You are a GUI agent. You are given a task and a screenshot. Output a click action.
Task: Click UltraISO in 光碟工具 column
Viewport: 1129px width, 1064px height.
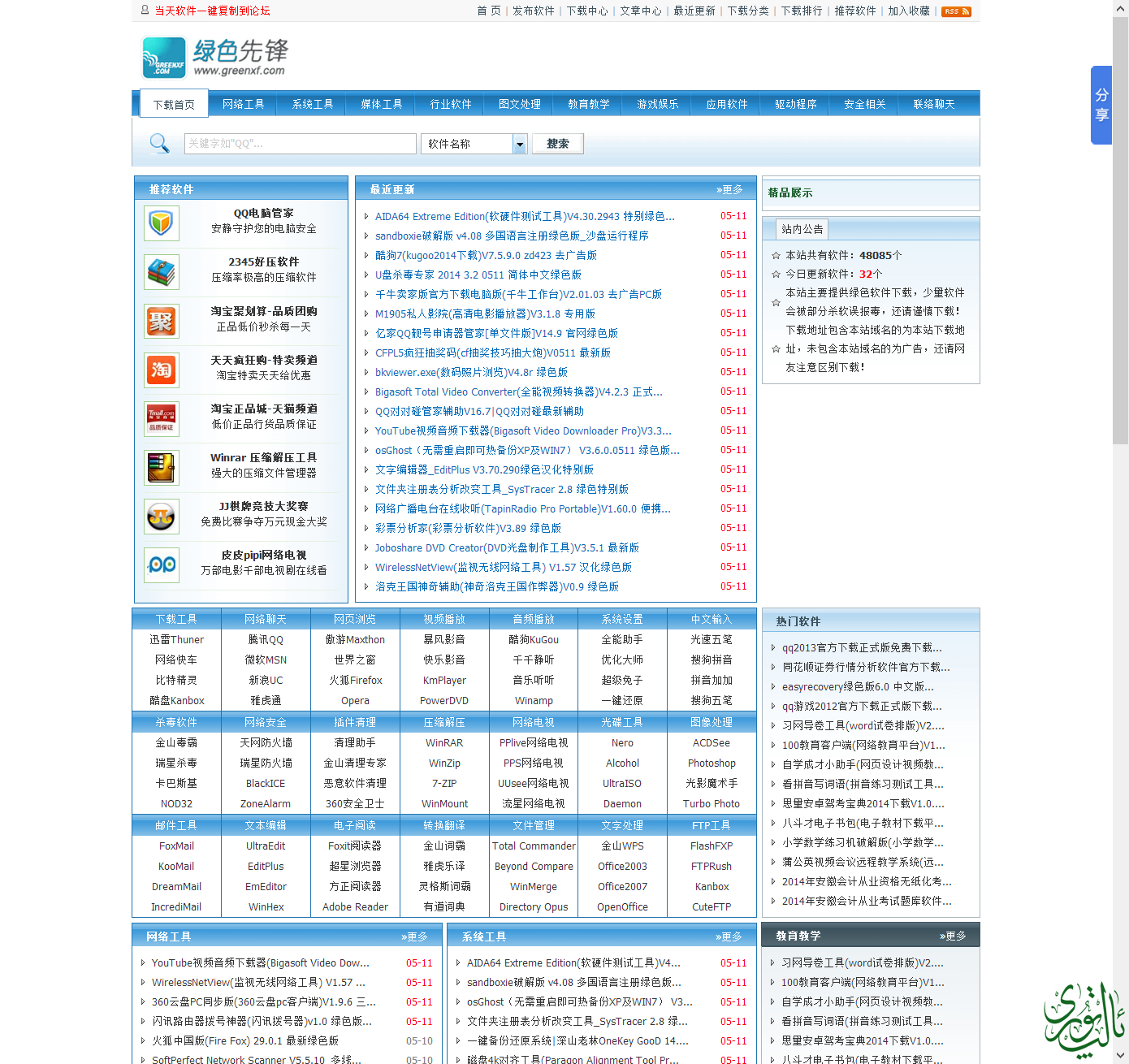pyautogui.click(x=622, y=783)
